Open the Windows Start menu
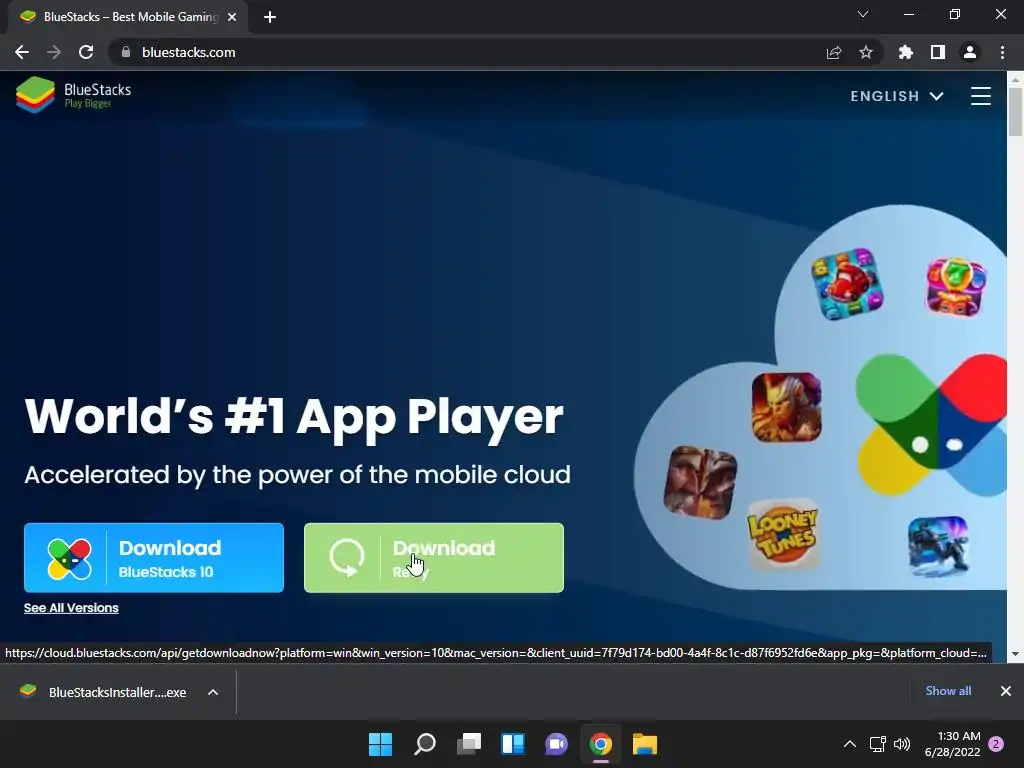The image size is (1024, 768). pos(381,744)
